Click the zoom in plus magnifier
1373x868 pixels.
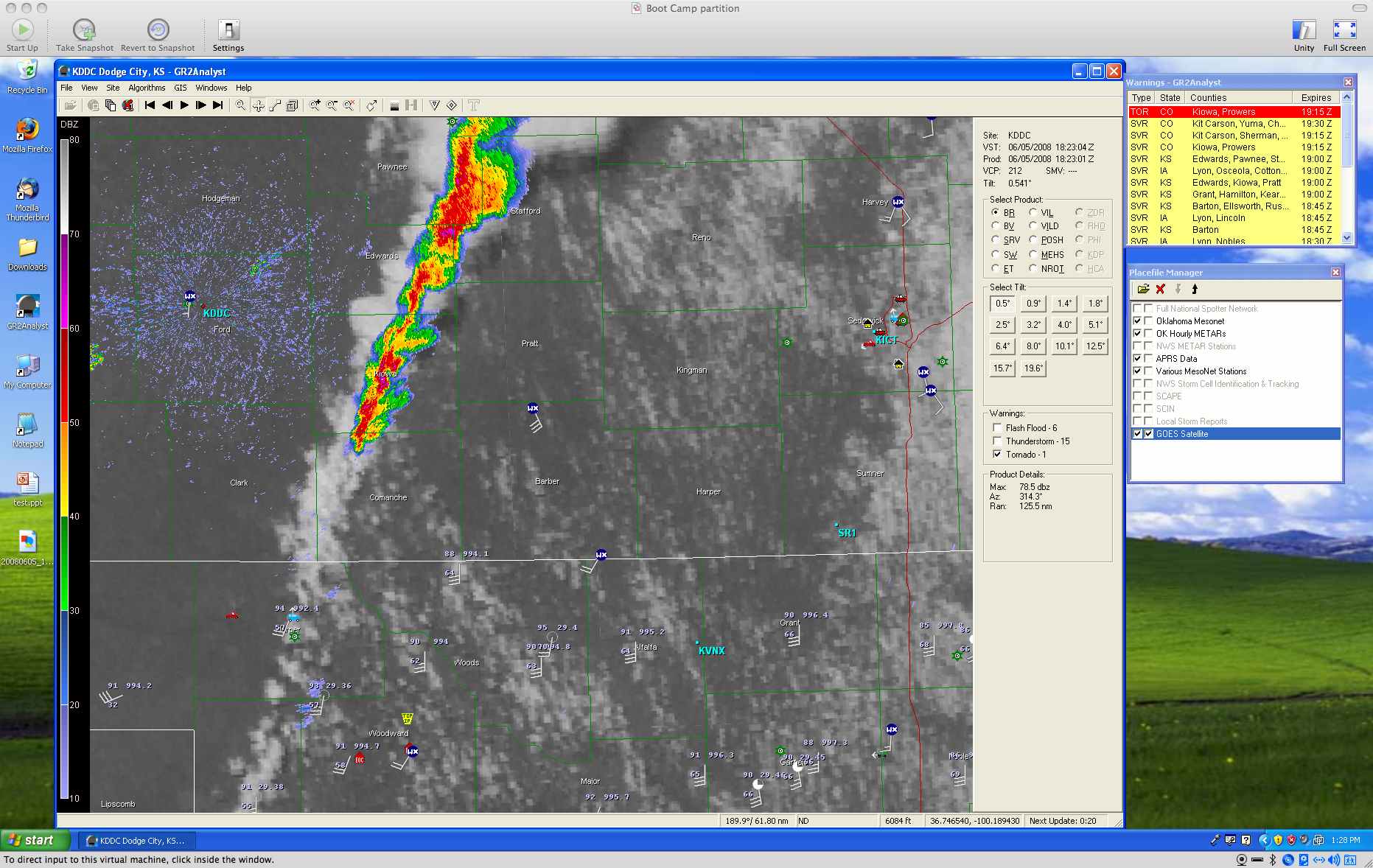tap(315, 105)
